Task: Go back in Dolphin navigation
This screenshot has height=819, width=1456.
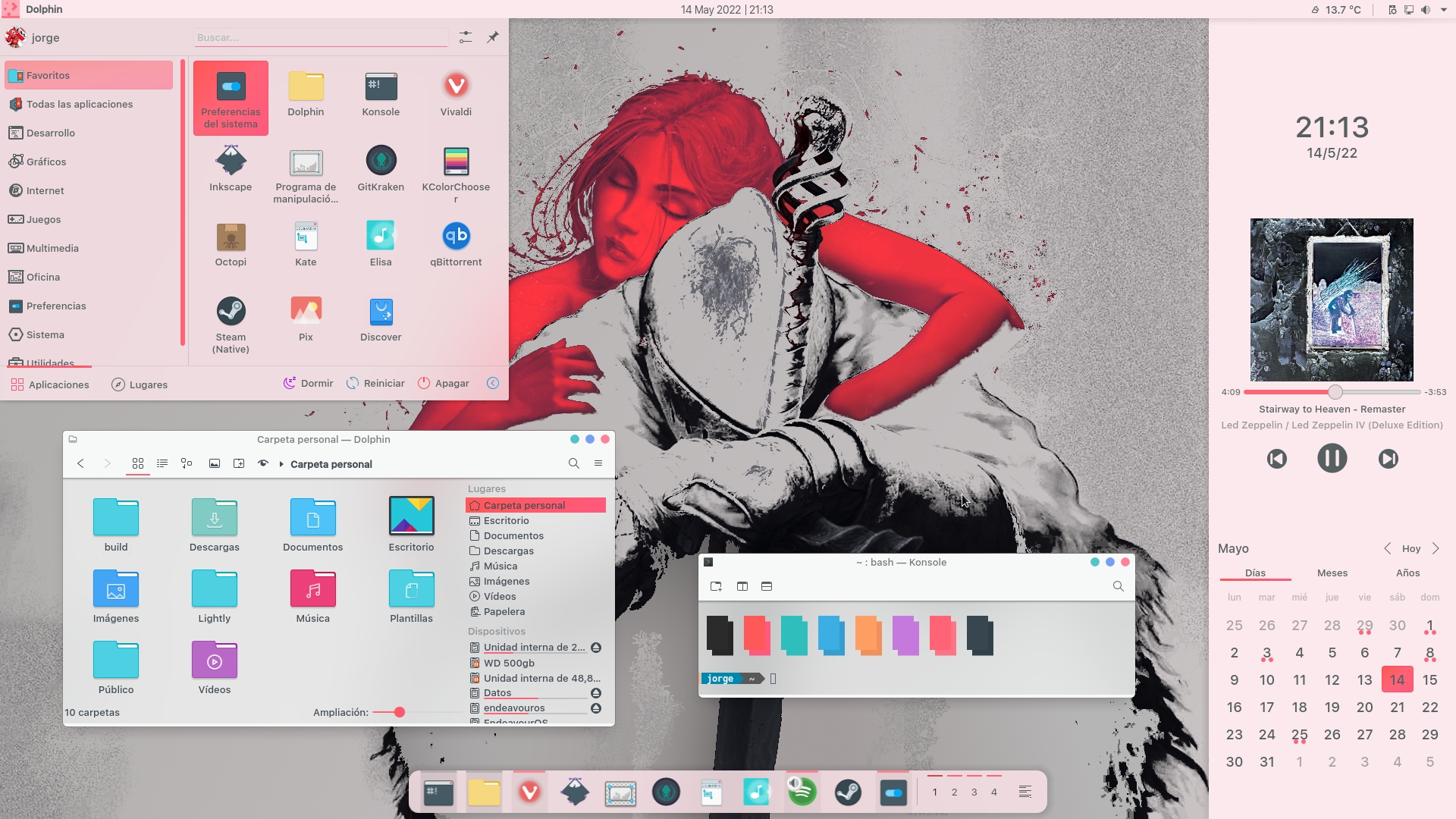Action: [x=80, y=463]
